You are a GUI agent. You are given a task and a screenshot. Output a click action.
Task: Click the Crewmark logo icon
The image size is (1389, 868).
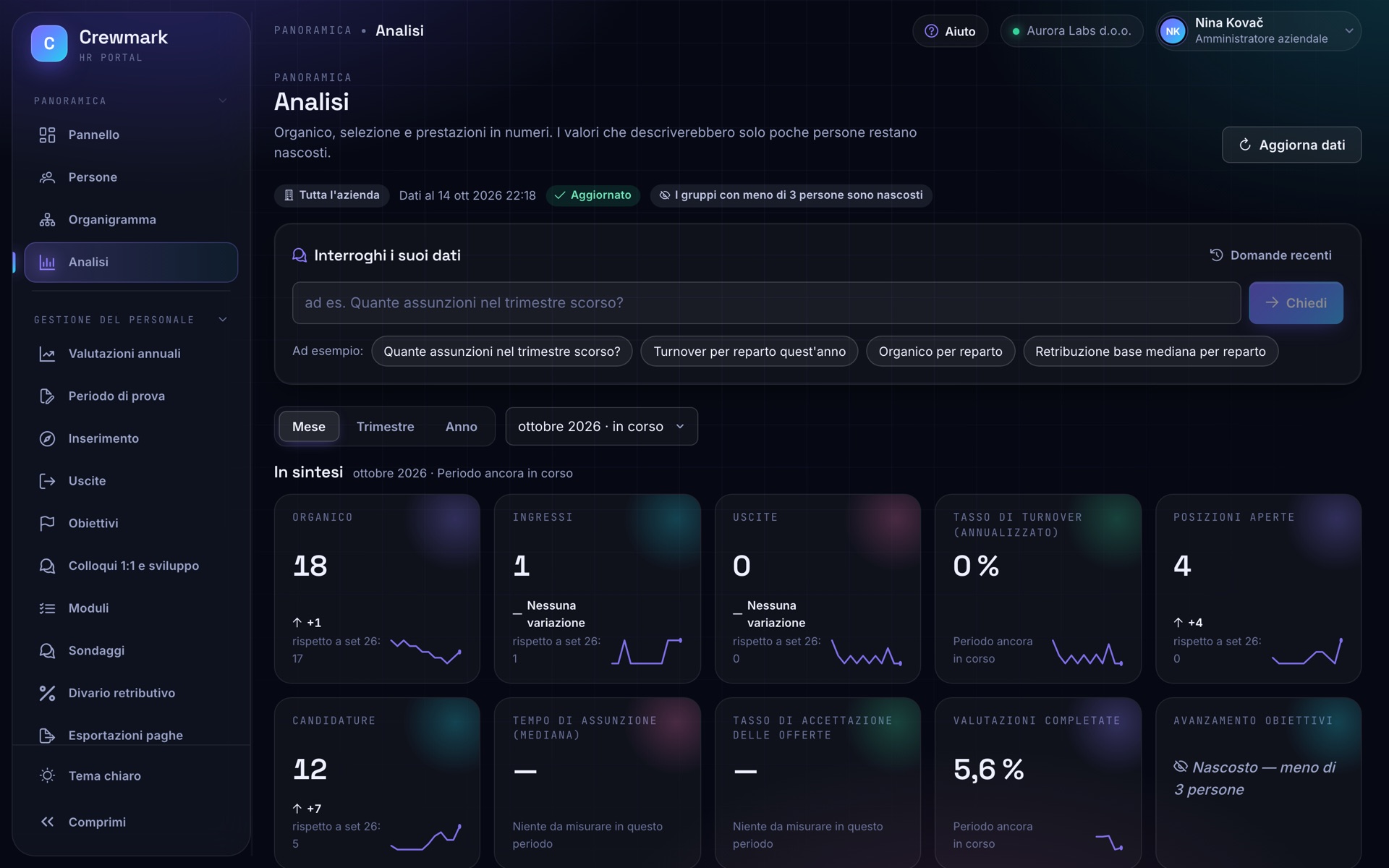pos(49,43)
